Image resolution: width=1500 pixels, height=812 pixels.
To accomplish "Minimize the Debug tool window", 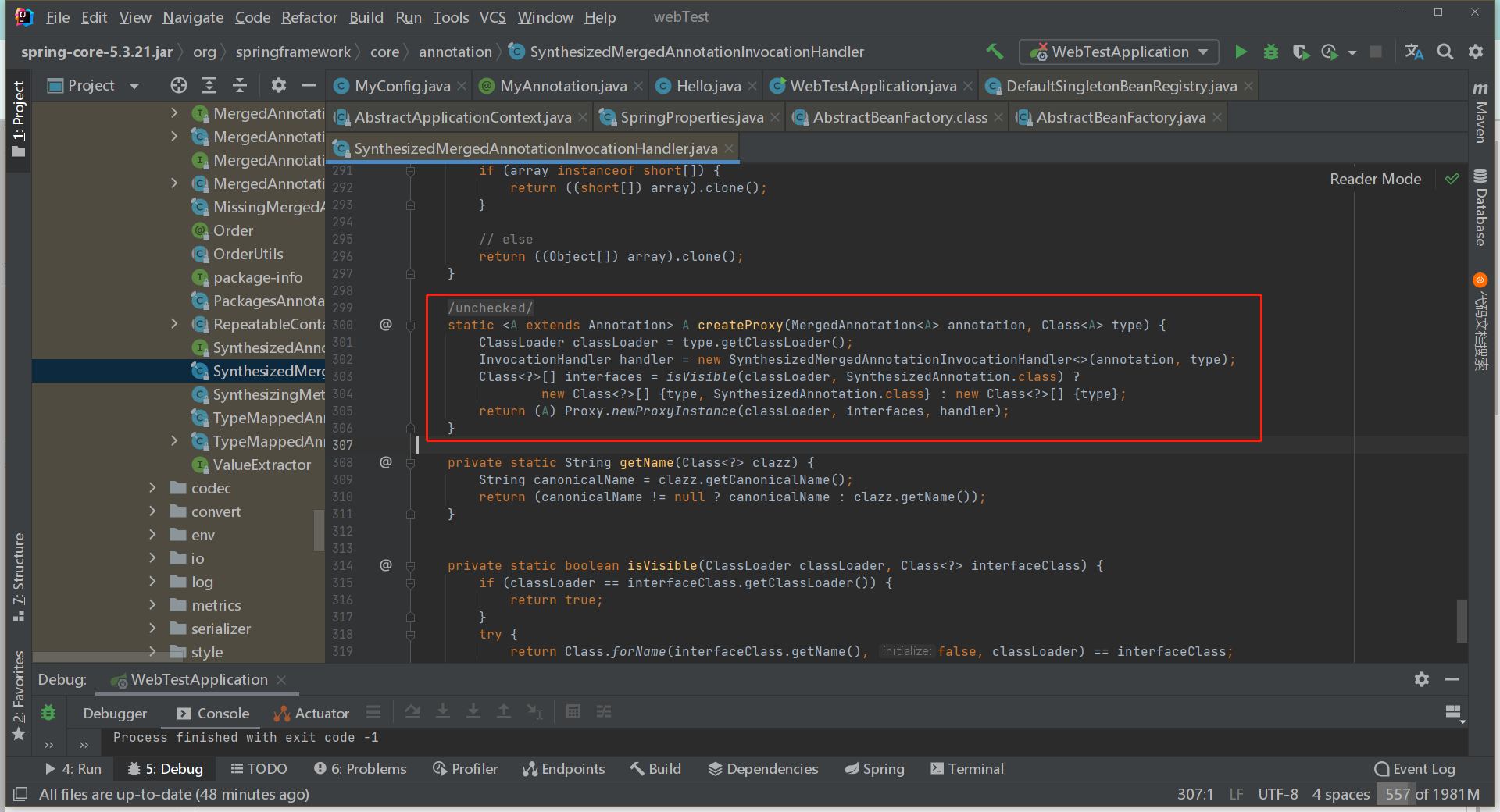I will click(x=1452, y=679).
